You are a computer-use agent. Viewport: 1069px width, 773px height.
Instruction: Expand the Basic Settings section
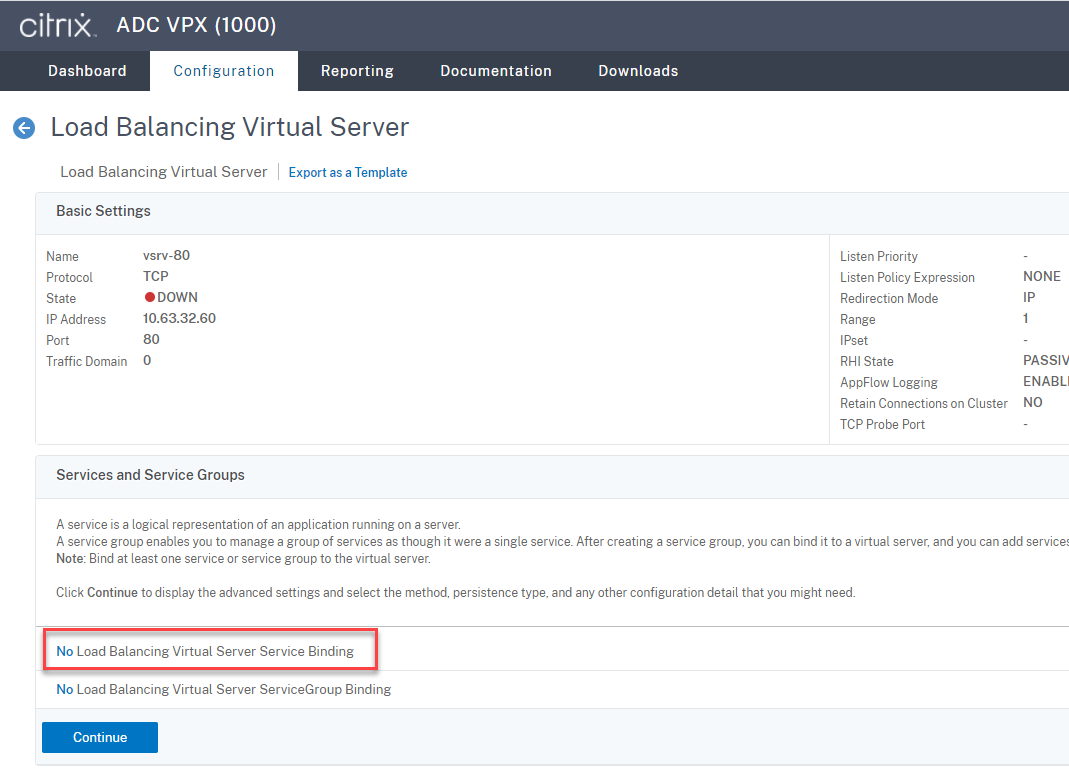[103, 211]
